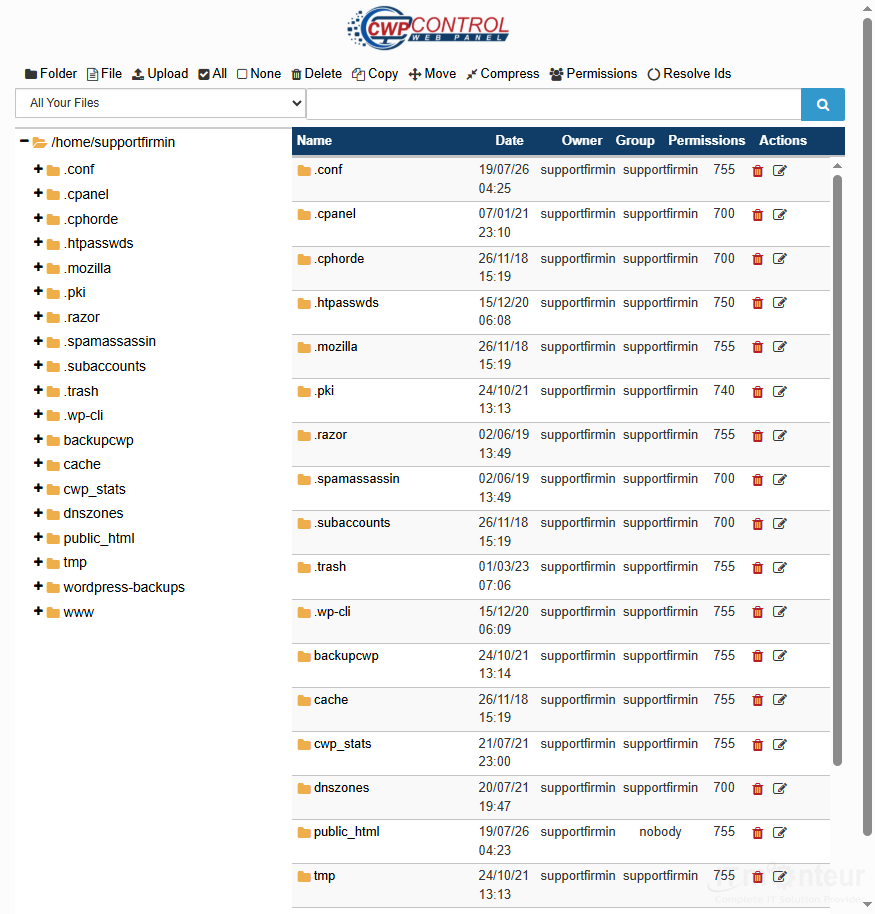Open Permissions from the toolbar

(x=593, y=74)
